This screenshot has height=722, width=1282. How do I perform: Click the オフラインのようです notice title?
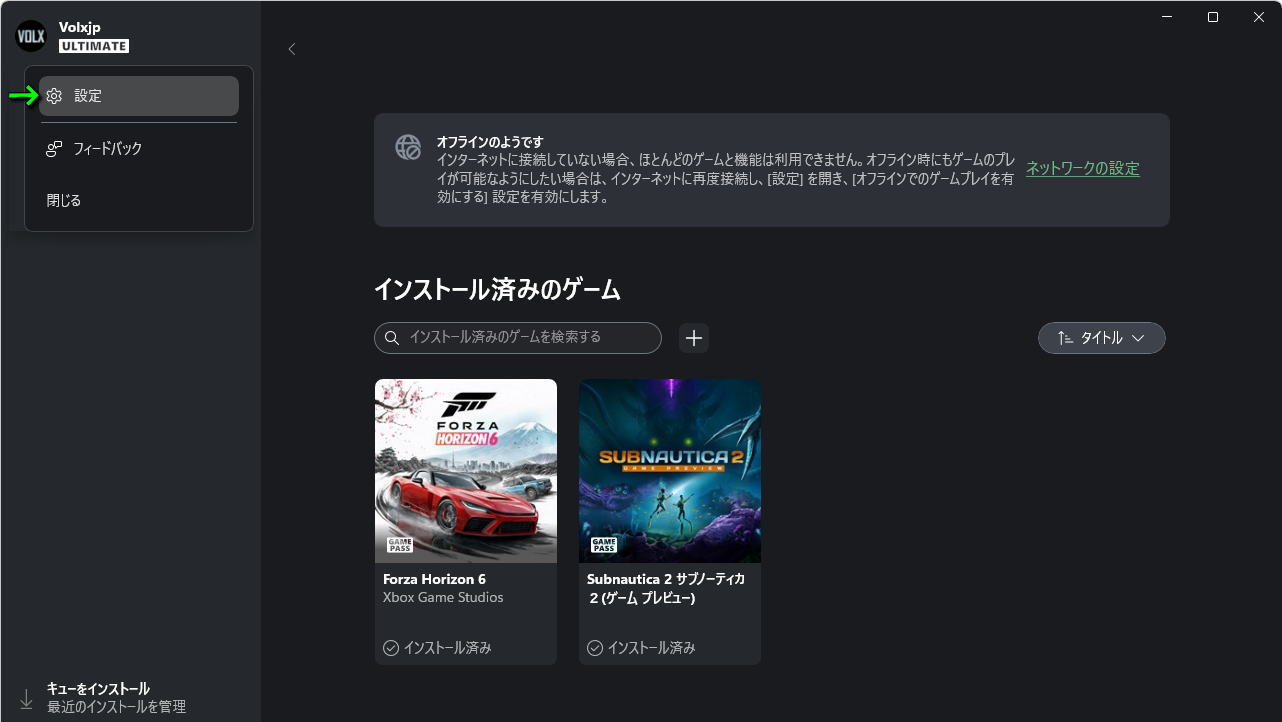coord(490,142)
